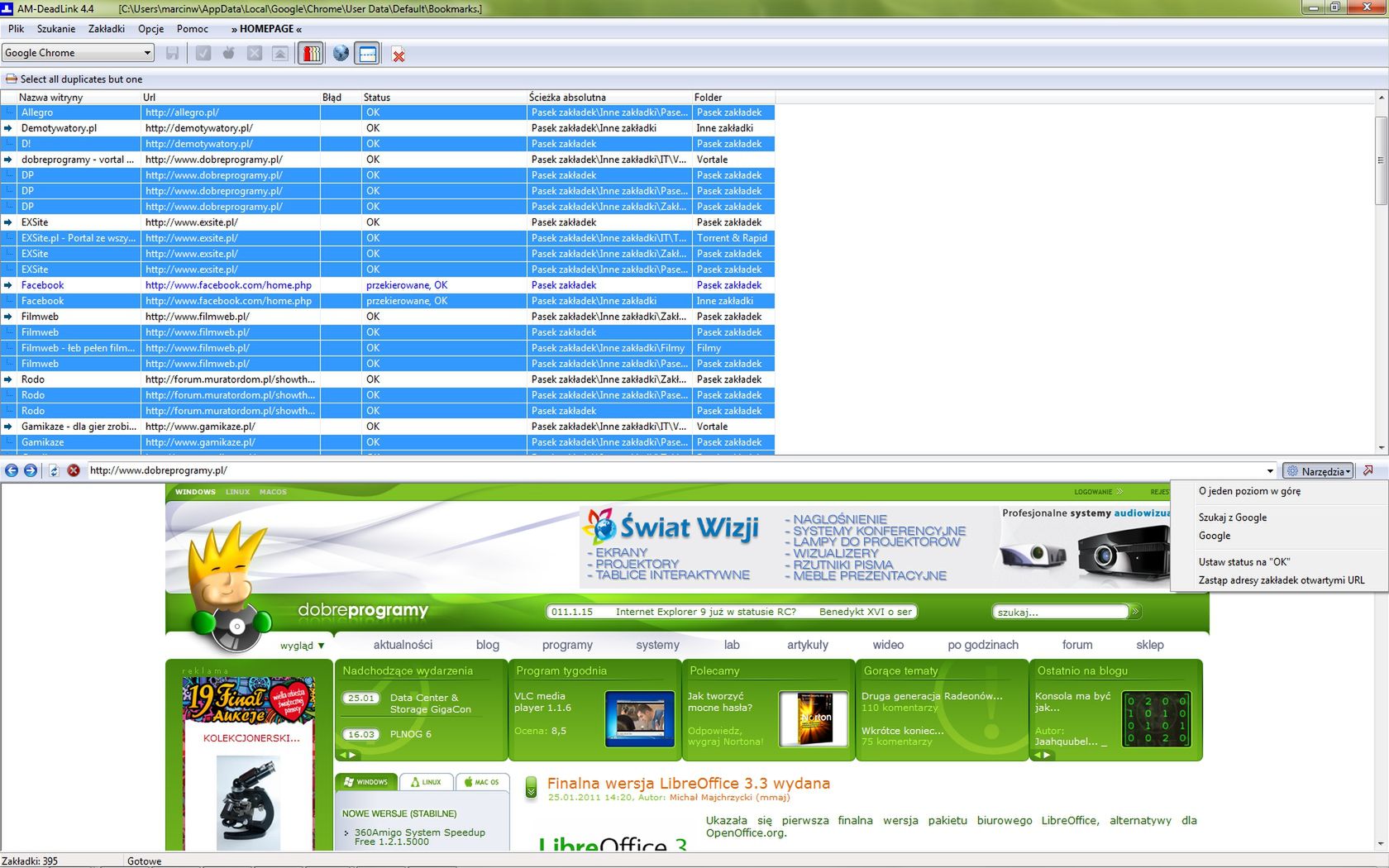Open the Zakładki menu
Screen dimensions: 1389x868
(x=107, y=29)
